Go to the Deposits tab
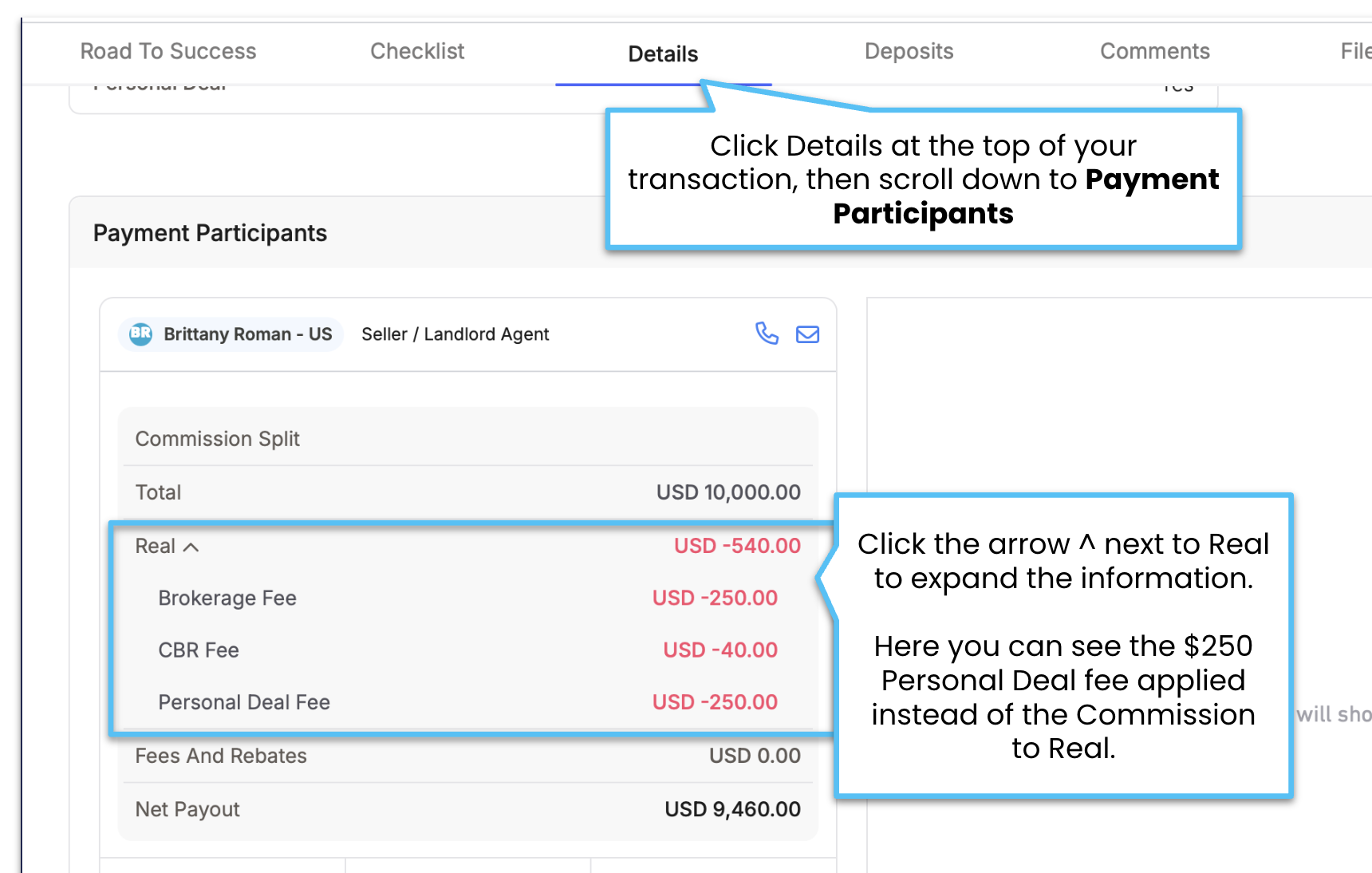The image size is (1372, 873). [x=909, y=51]
